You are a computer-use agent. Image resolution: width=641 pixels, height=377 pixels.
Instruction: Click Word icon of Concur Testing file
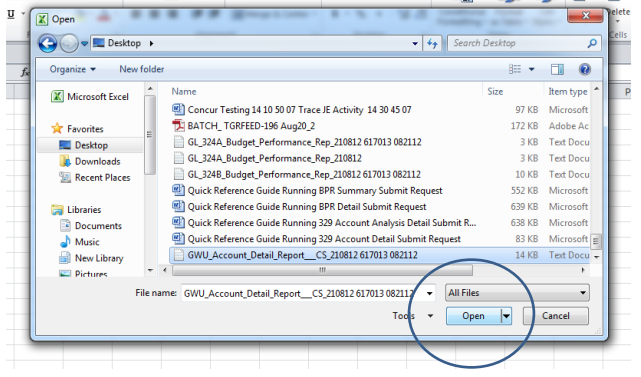click(x=178, y=109)
